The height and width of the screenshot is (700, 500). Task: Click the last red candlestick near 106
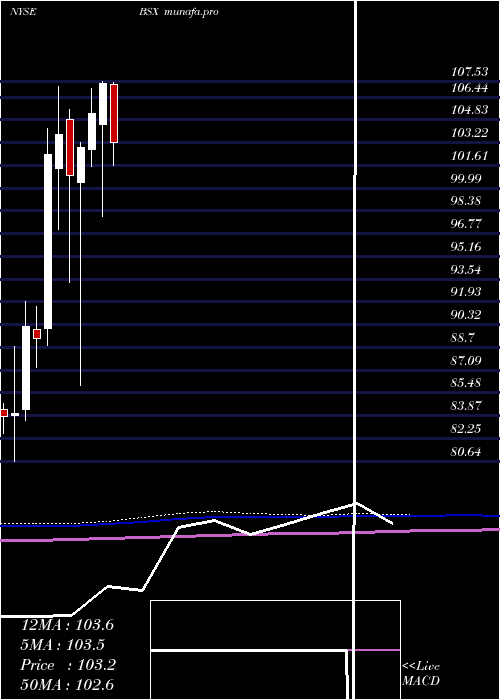click(114, 113)
